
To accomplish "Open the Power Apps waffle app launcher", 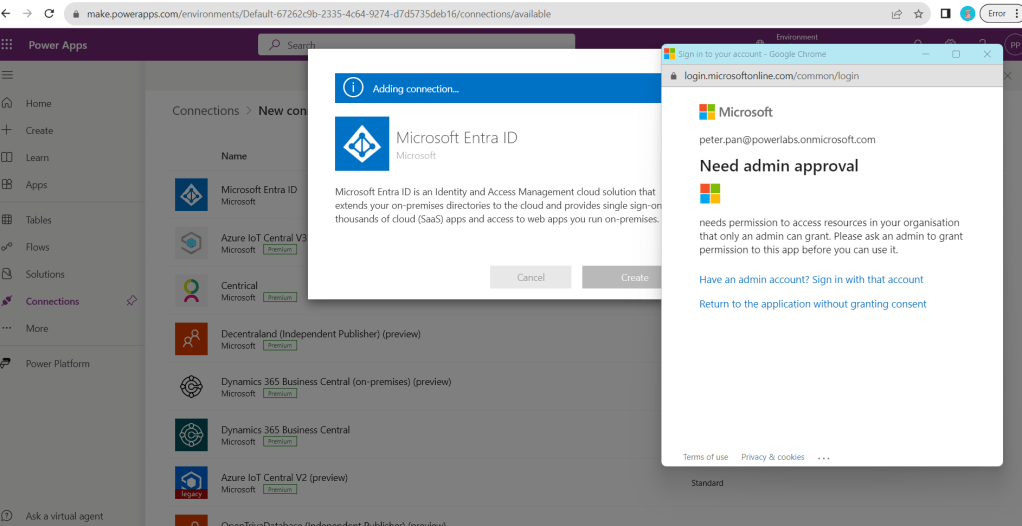I will [x=8, y=45].
